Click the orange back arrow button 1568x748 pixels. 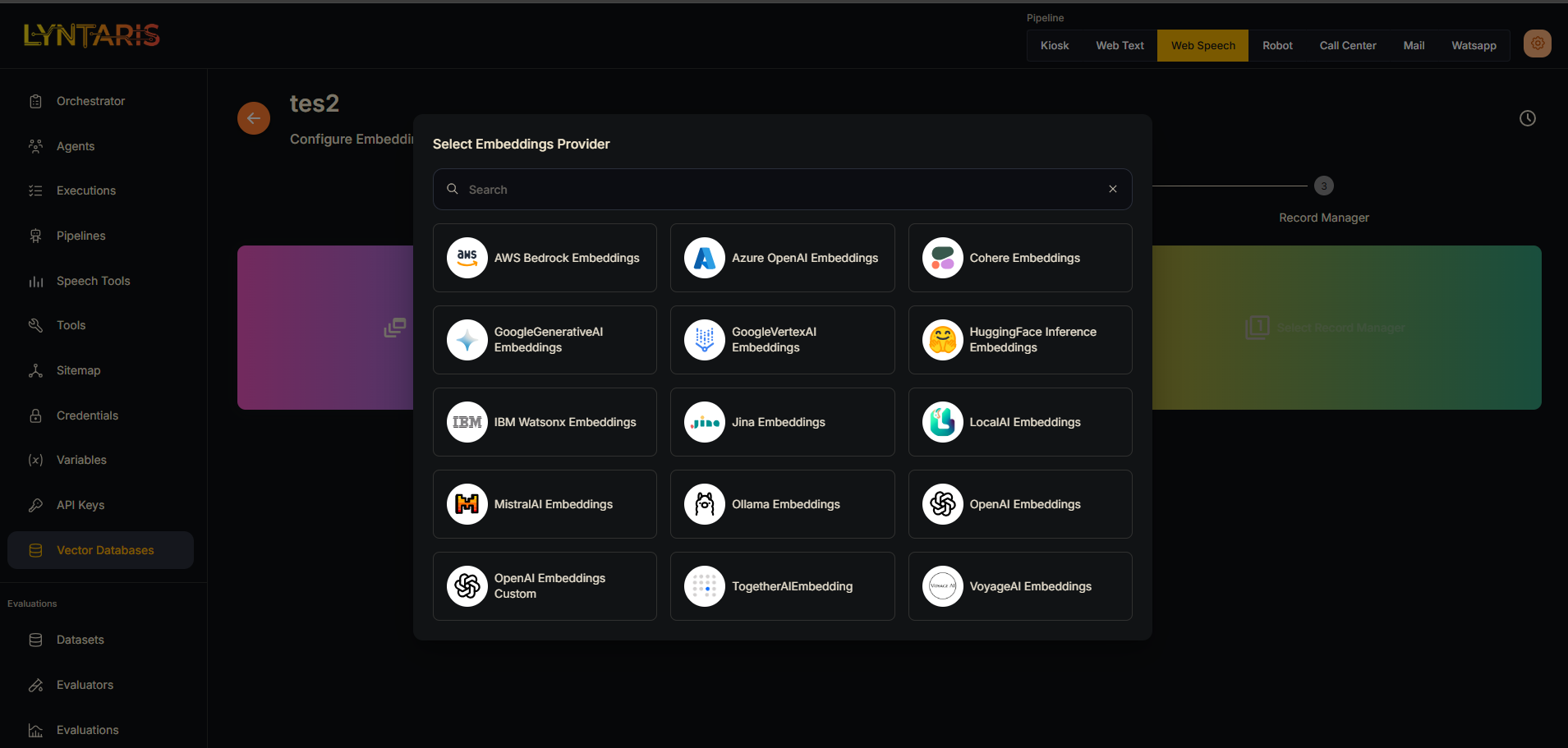254,118
